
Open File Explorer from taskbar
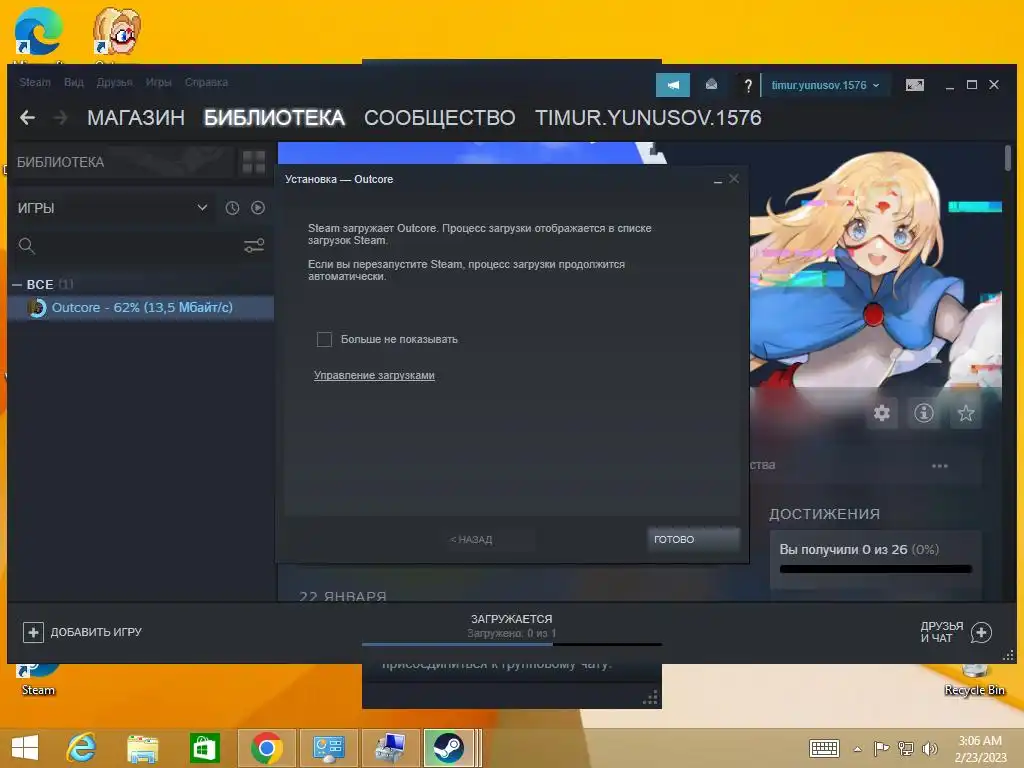point(142,748)
